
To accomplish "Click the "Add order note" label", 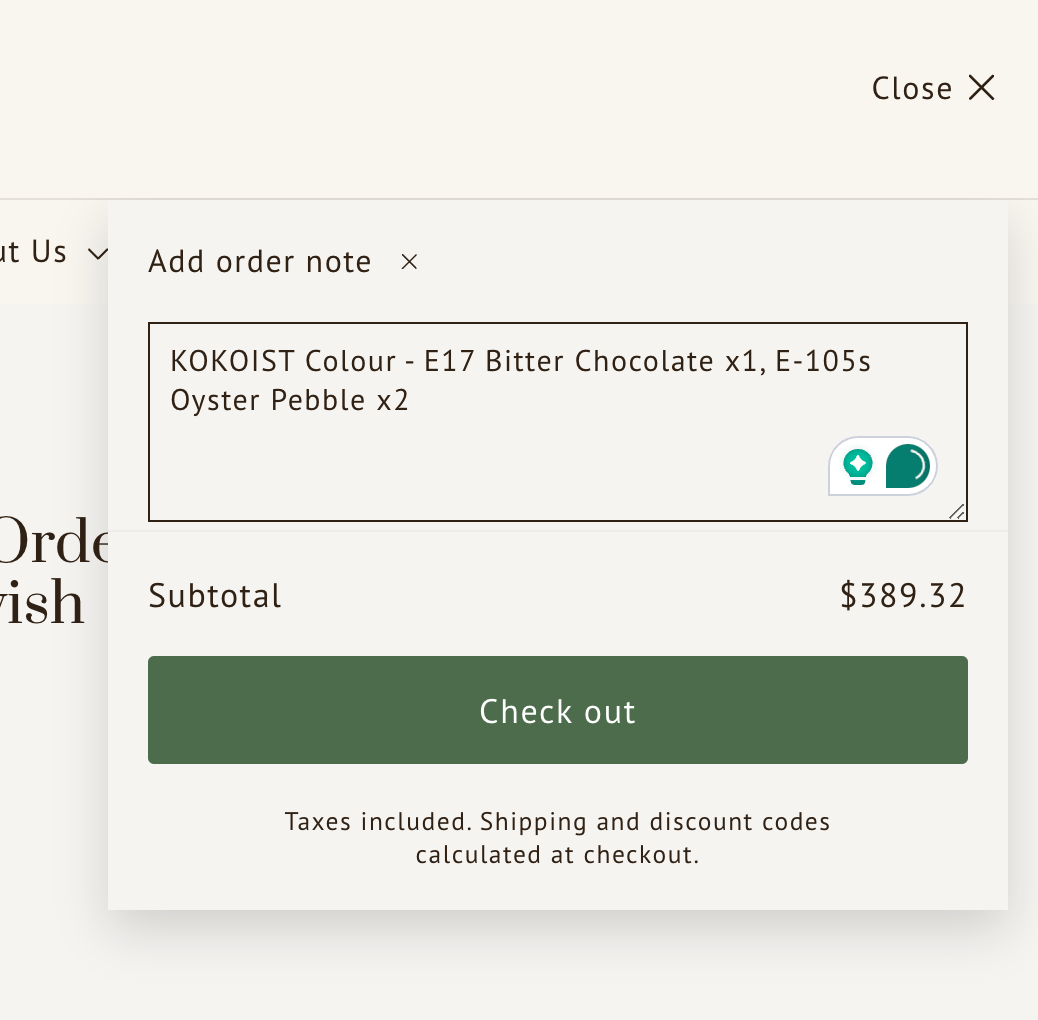I will pyautogui.click(x=259, y=262).
